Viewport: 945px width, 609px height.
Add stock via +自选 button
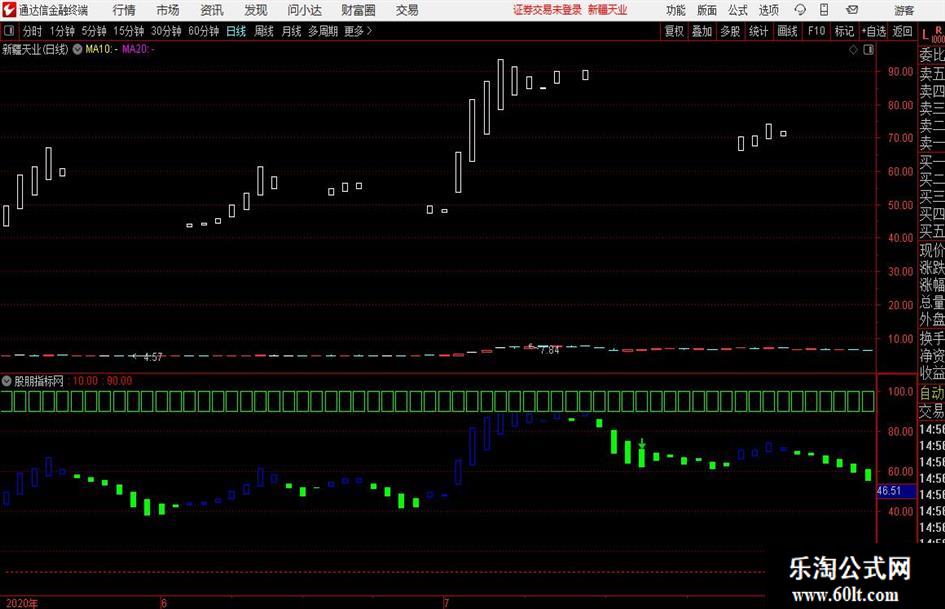click(x=874, y=31)
